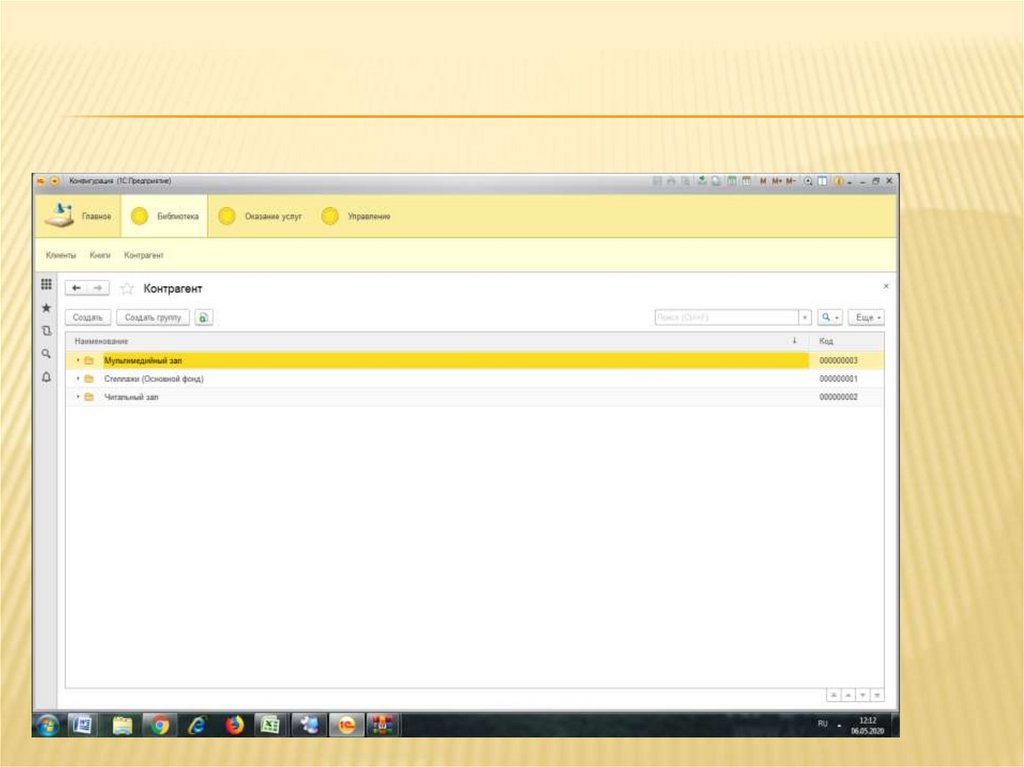This screenshot has height=767, width=1024.
Task: Expand the Мультимедийный зал group
Action: [78, 360]
